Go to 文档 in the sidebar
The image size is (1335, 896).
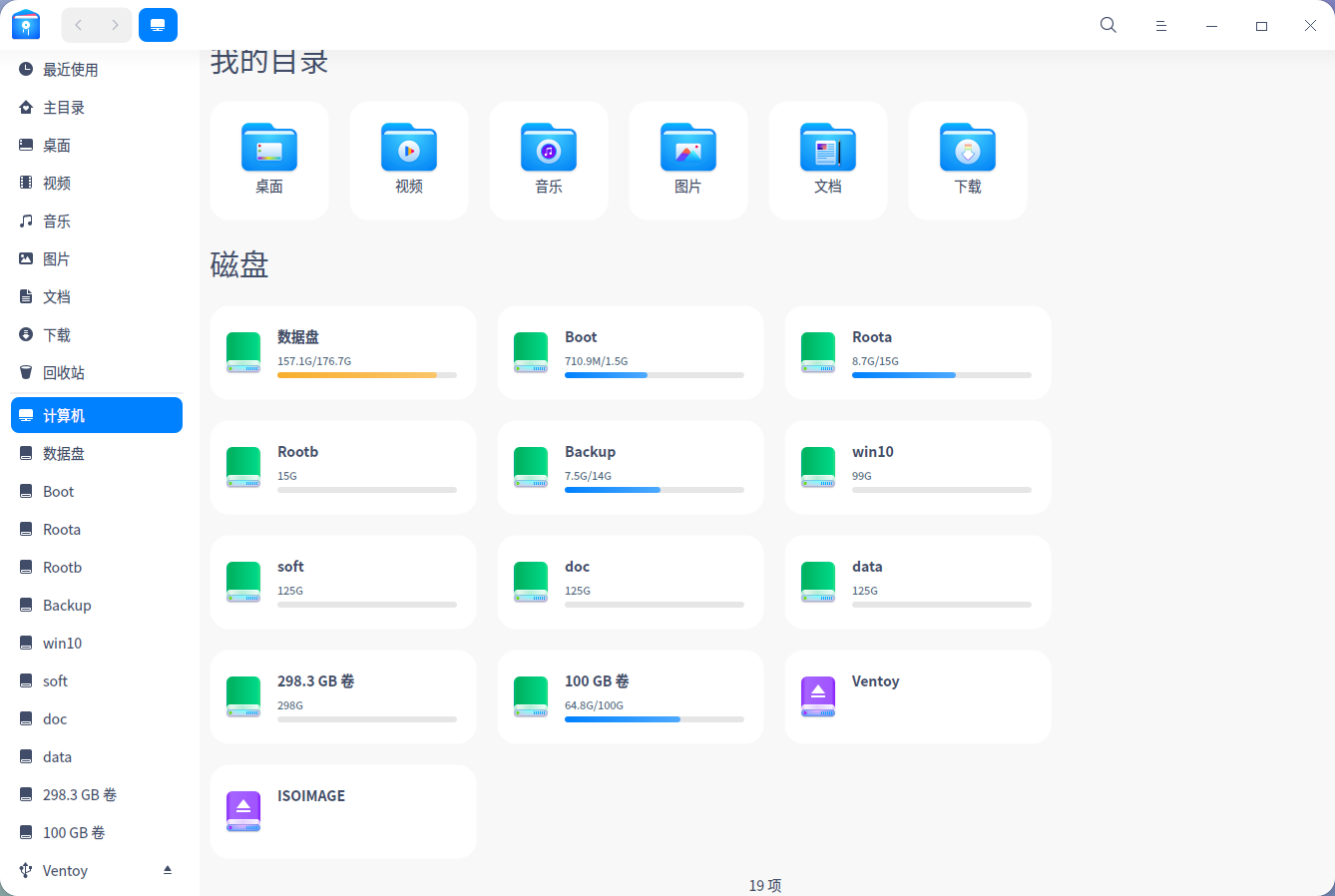click(97, 297)
